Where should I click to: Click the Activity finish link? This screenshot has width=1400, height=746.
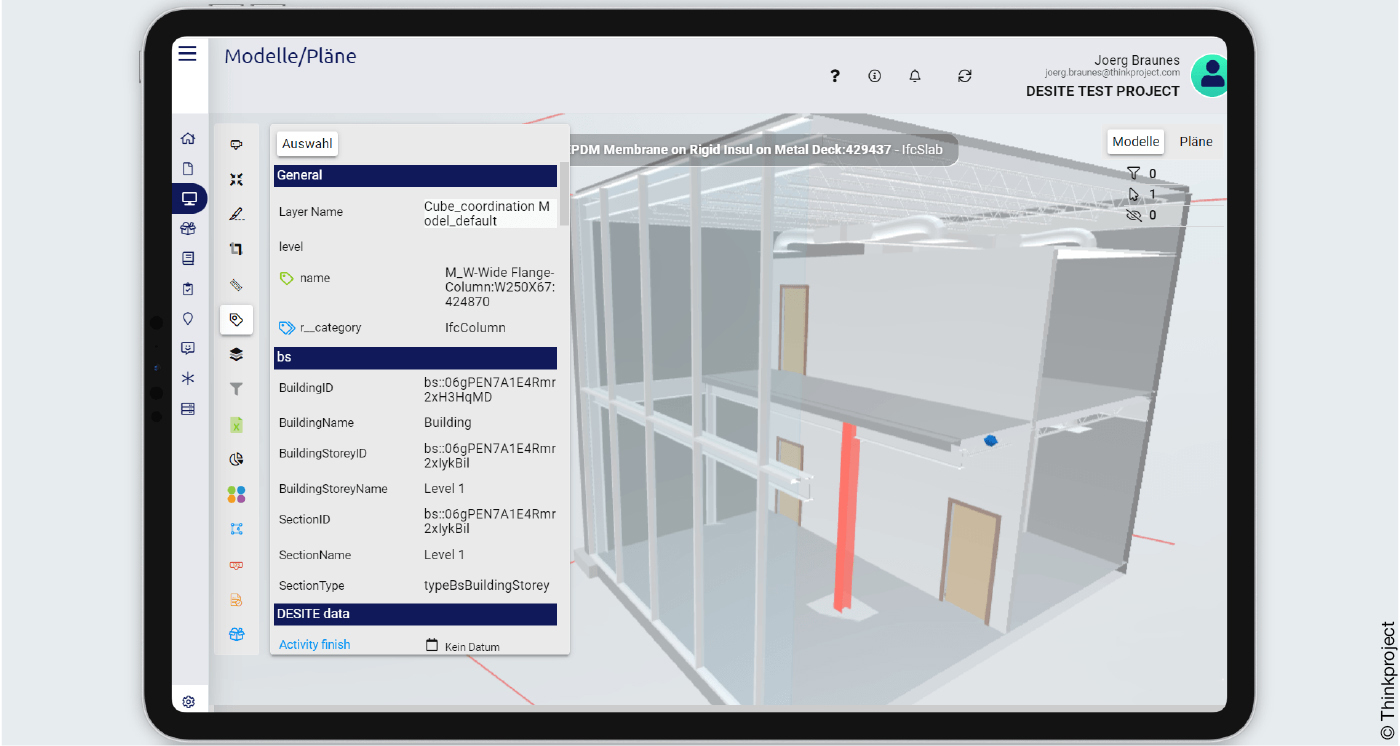314,644
